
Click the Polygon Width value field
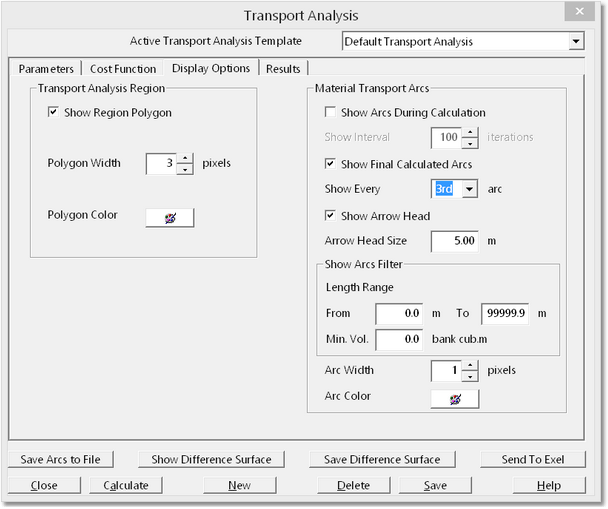(x=161, y=164)
